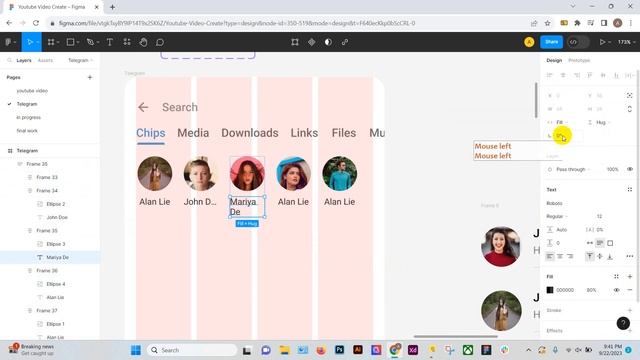
Task: Switch to the Layers tab
Action: click(24, 60)
